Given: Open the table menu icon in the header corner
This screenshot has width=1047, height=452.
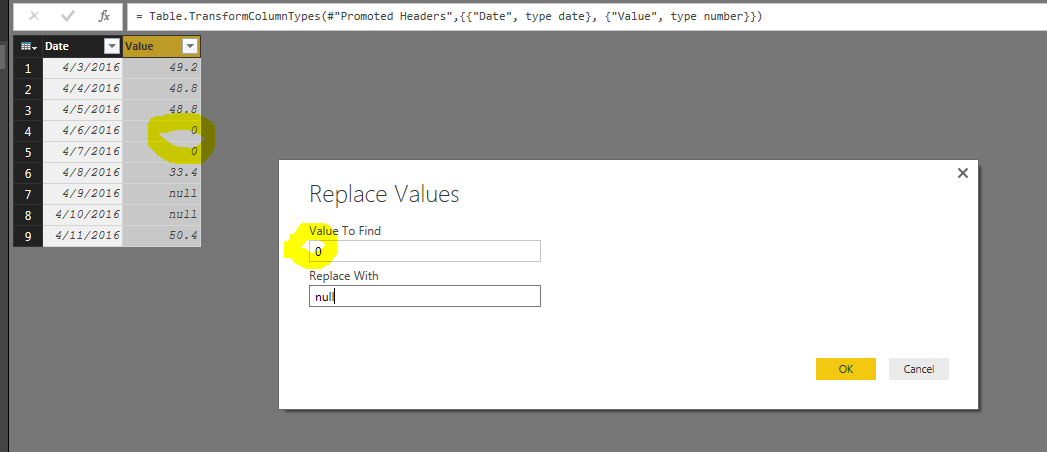Looking at the screenshot, I should coord(27,46).
